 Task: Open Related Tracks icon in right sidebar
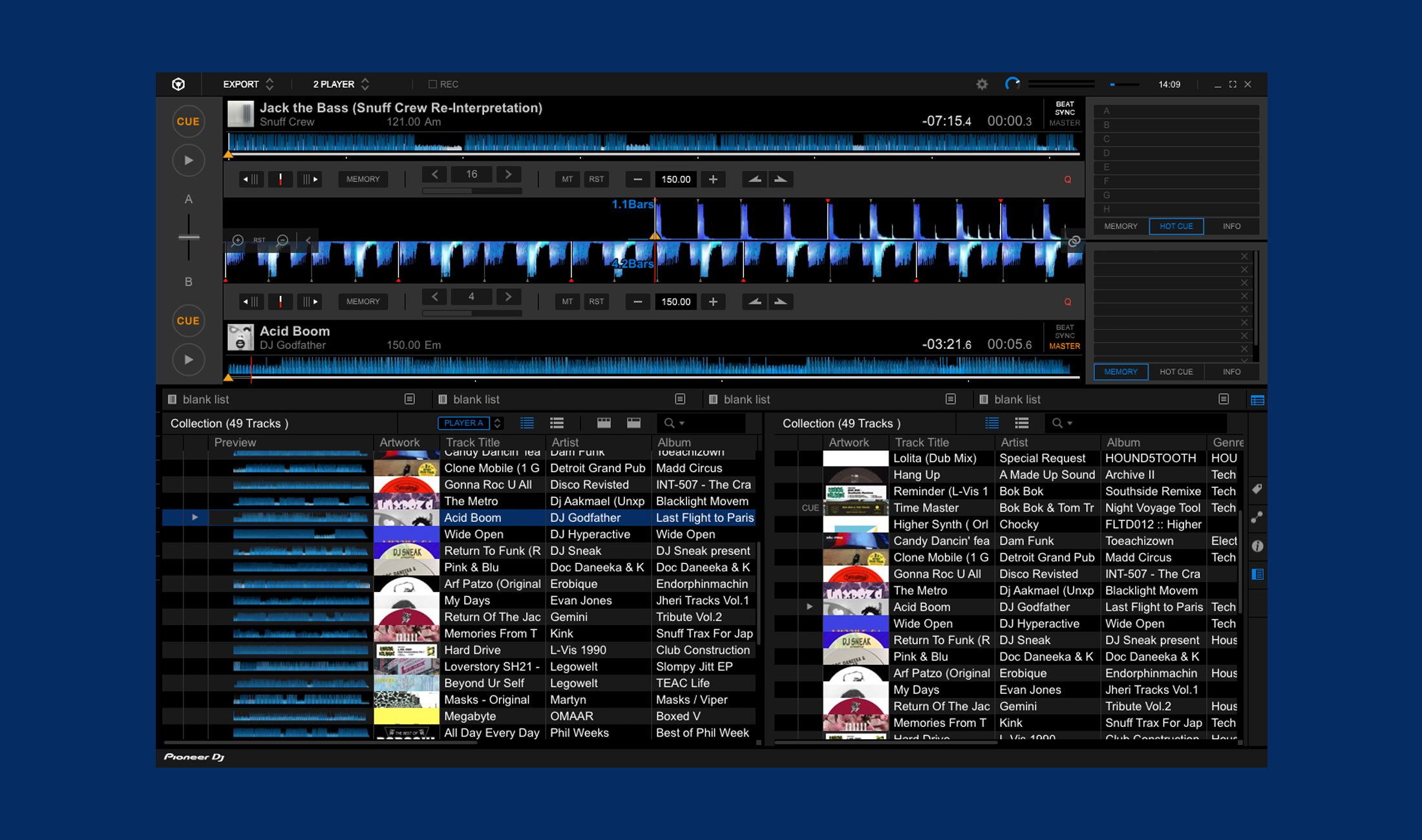tap(1257, 517)
